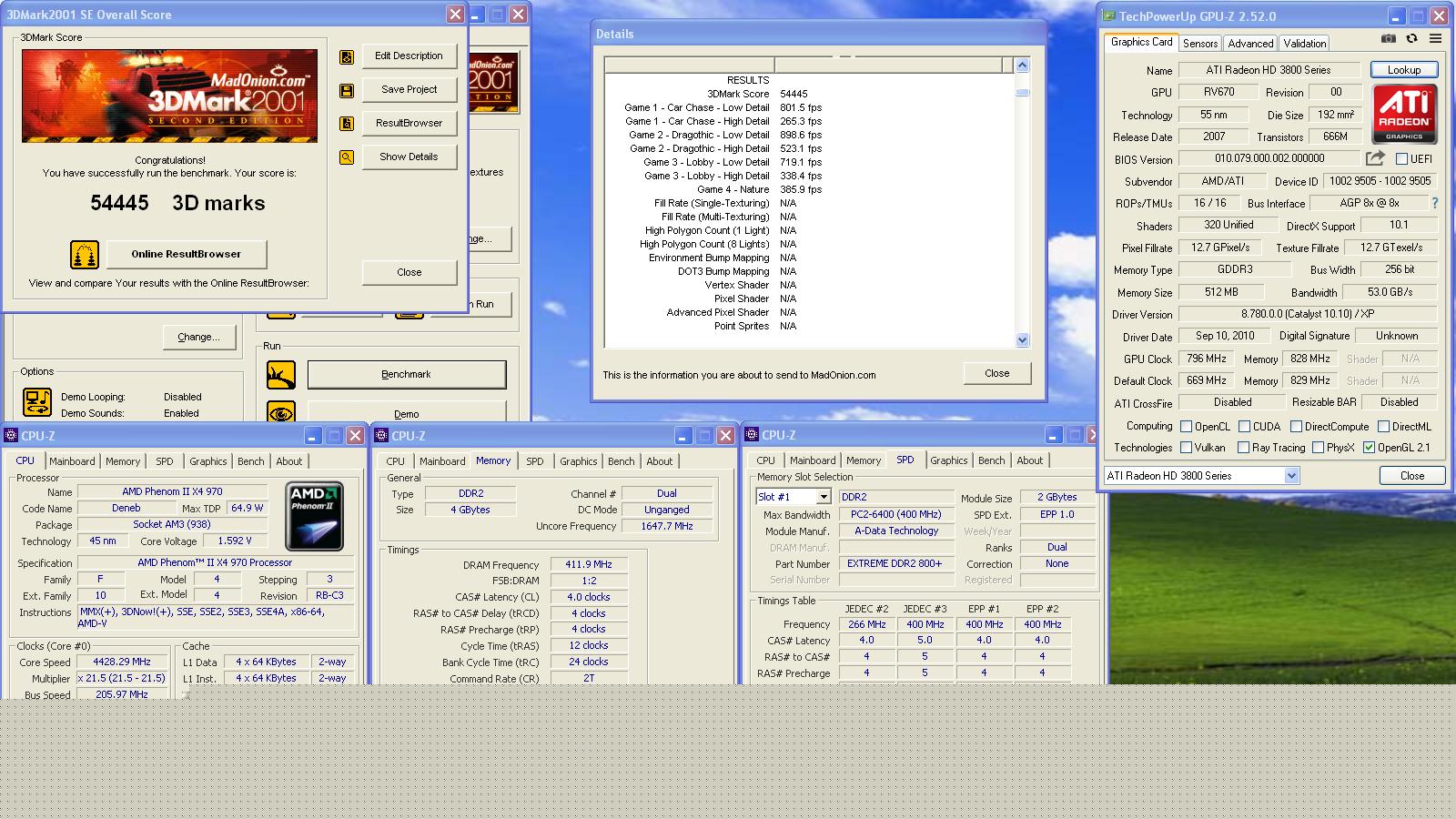Image resolution: width=1456 pixels, height=819 pixels.
Task: Click the GPU Clock 796 MHz field
Action: tap(1206, 359)
